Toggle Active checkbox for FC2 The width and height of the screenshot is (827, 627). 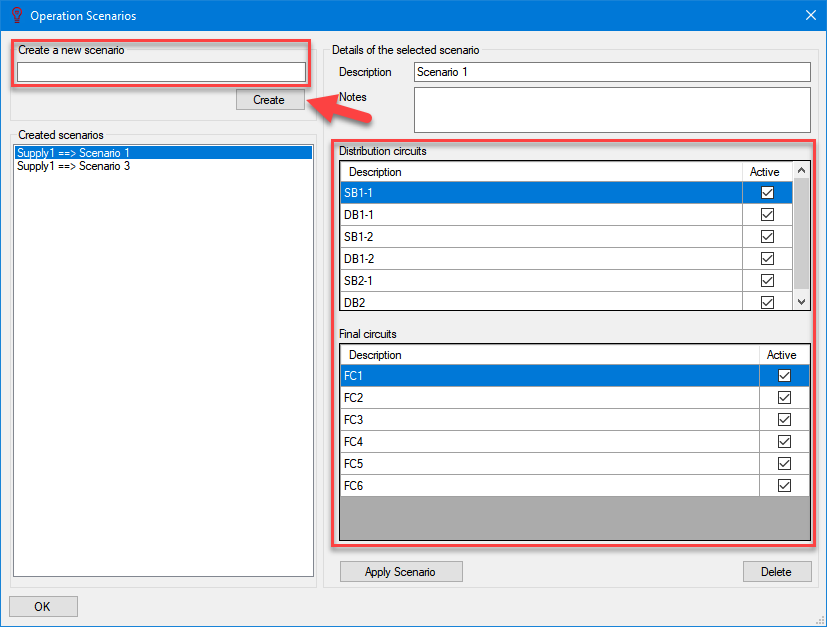pyautogui.click(x=784, y=398)
